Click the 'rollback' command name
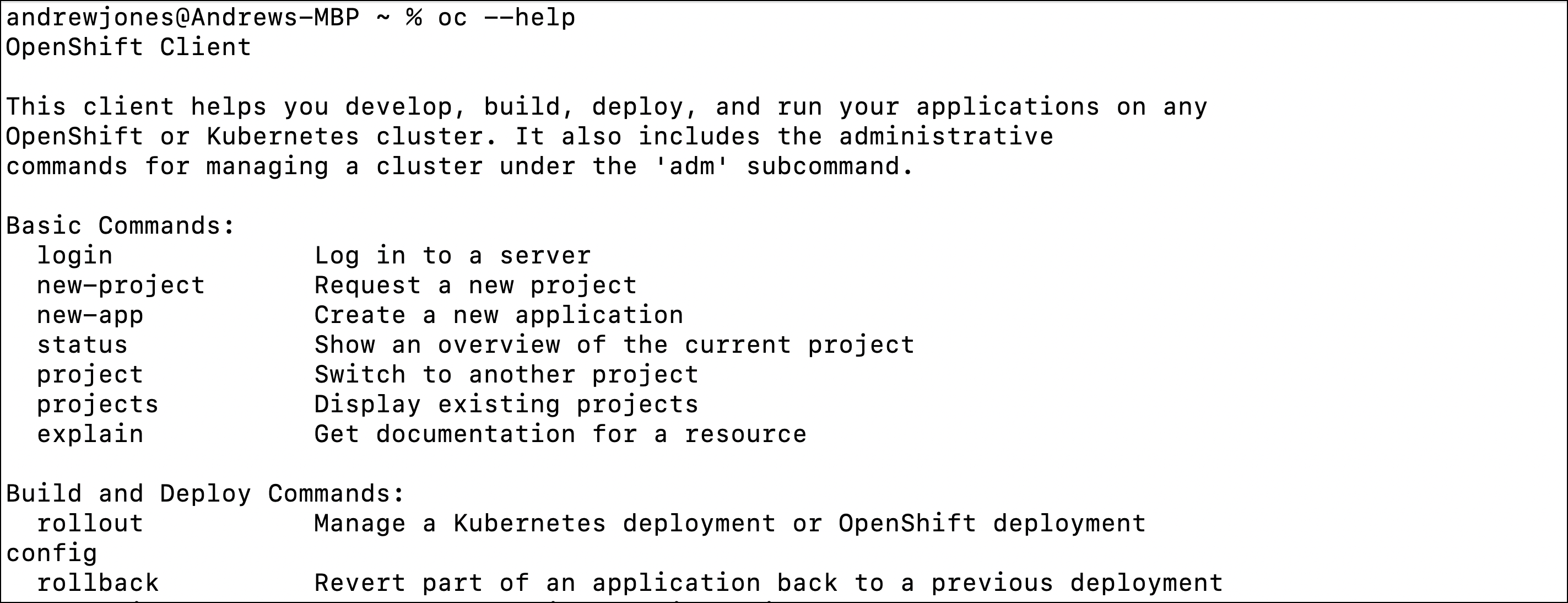The height and width of the screenshot is (603, 1568). click(x=98, y=584)
